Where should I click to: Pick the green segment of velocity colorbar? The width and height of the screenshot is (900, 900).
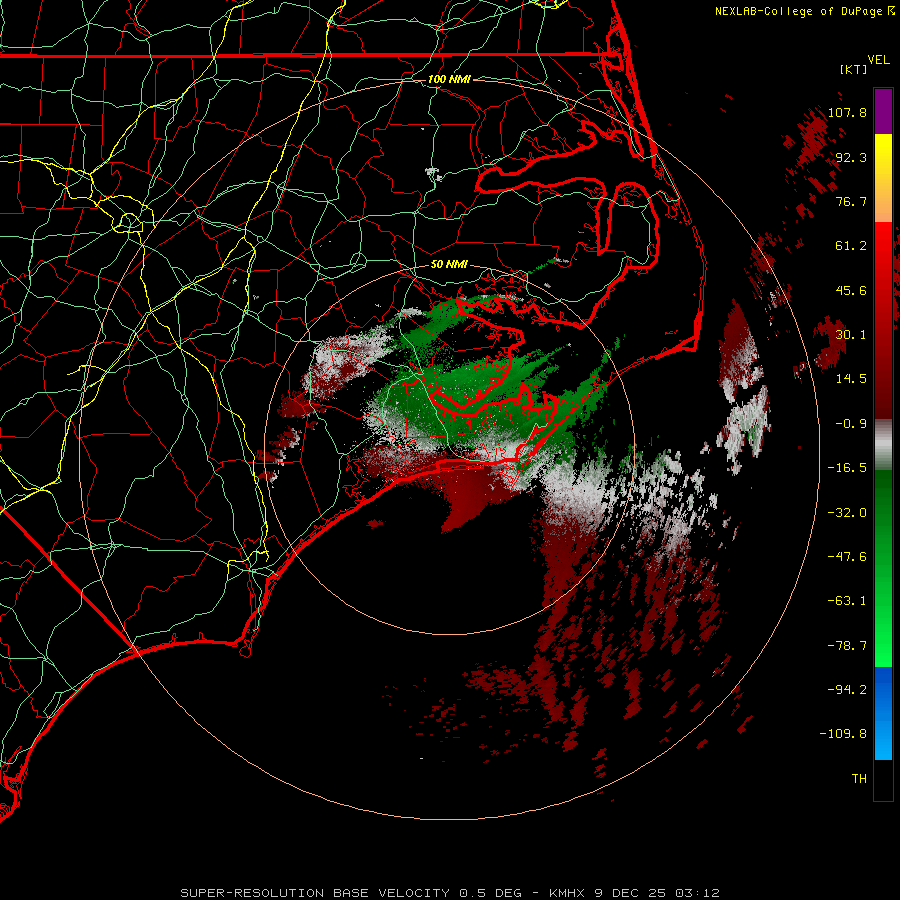click(x=883, y=568)
